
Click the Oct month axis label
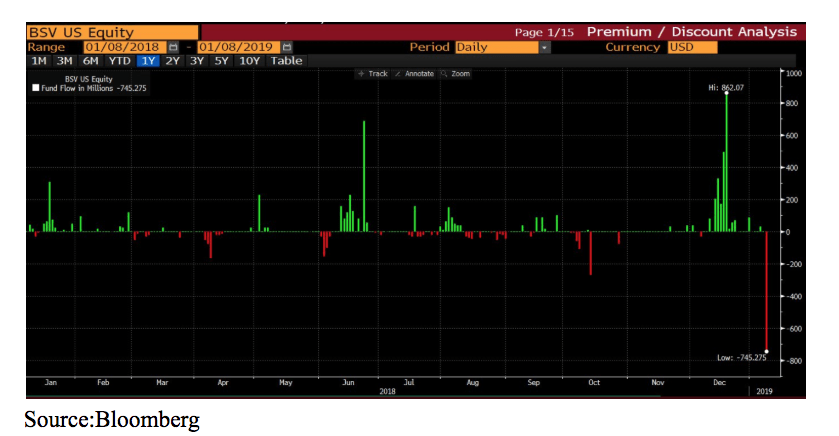[594, 383]
